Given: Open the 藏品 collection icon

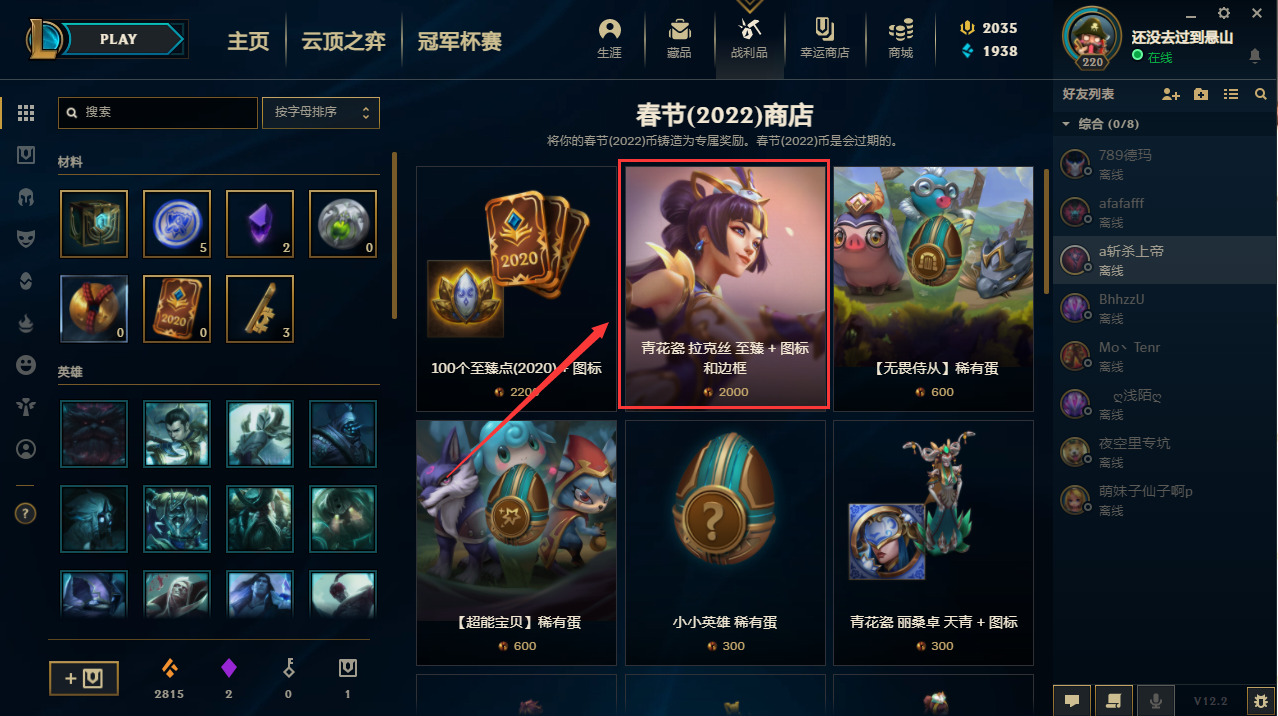Looking at the screenshot, I should tap(679, 39).
